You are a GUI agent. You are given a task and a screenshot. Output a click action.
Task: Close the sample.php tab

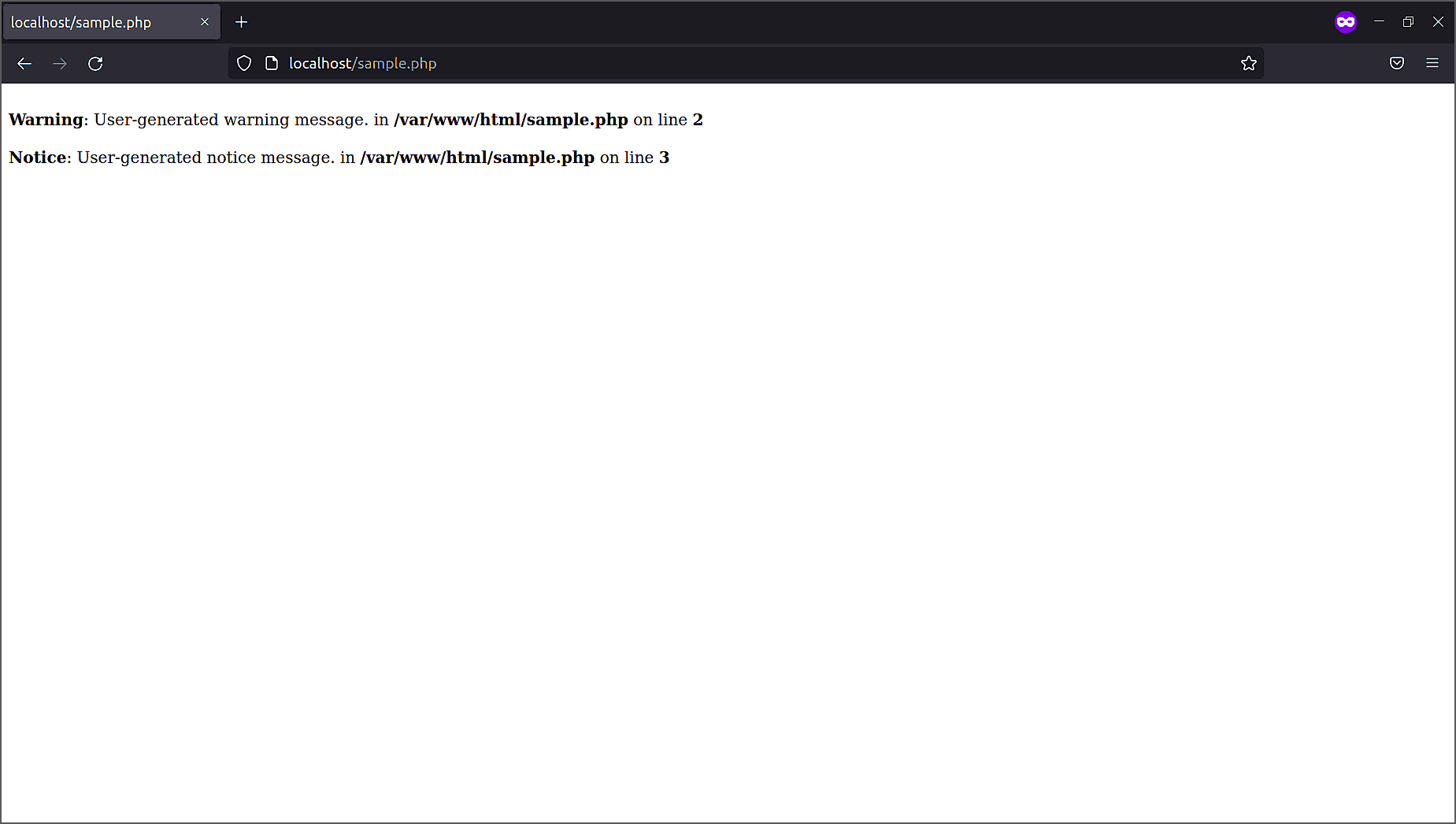tap(205, 21)
